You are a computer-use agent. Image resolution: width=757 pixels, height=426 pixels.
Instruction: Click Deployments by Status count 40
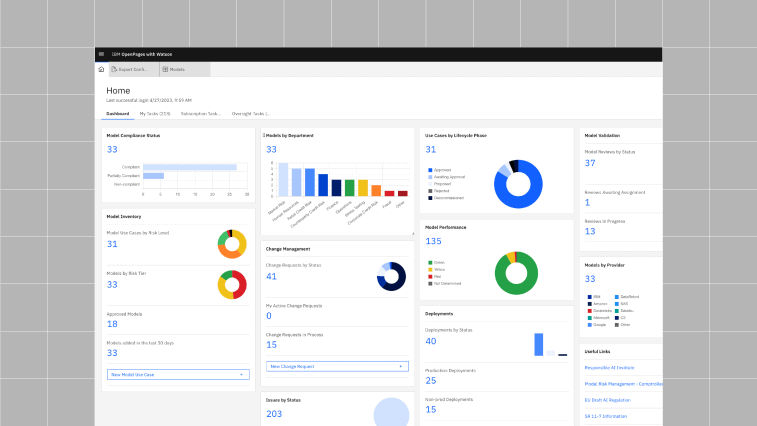tap(431, 341)
